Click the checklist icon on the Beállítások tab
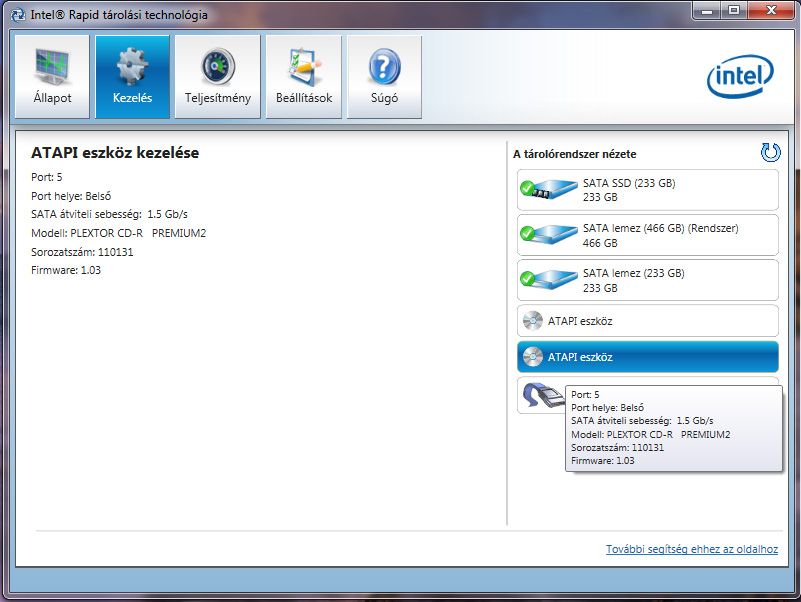Screen dimensions: 801x602 tap(304, 66)
